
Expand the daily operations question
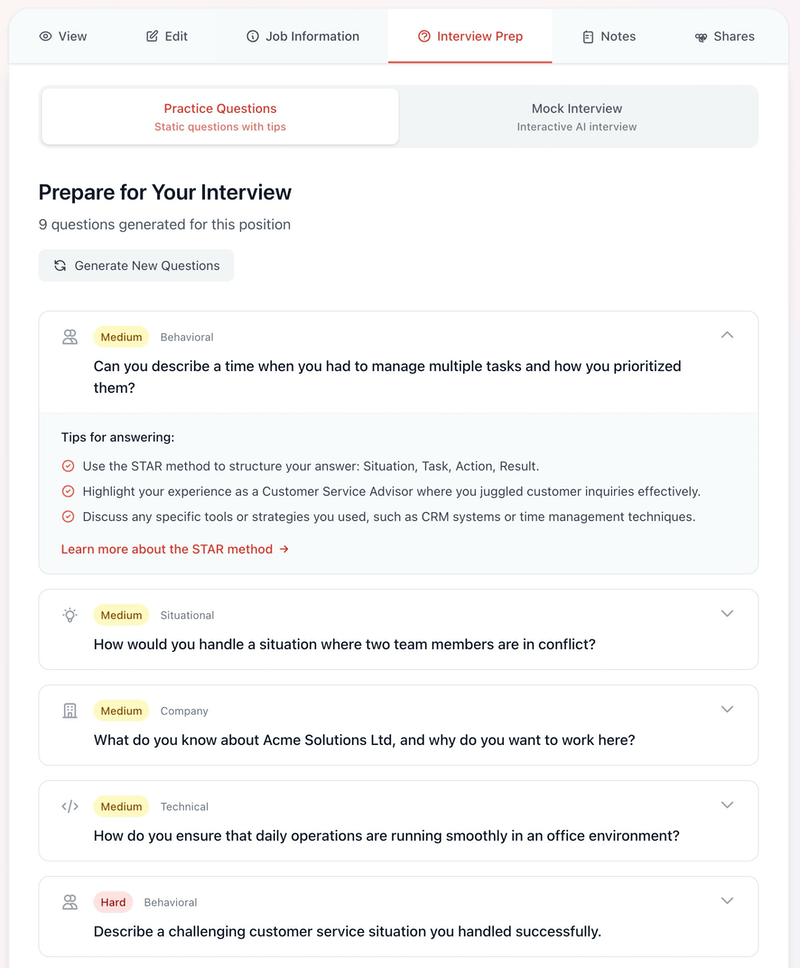[x=727, y=805]
